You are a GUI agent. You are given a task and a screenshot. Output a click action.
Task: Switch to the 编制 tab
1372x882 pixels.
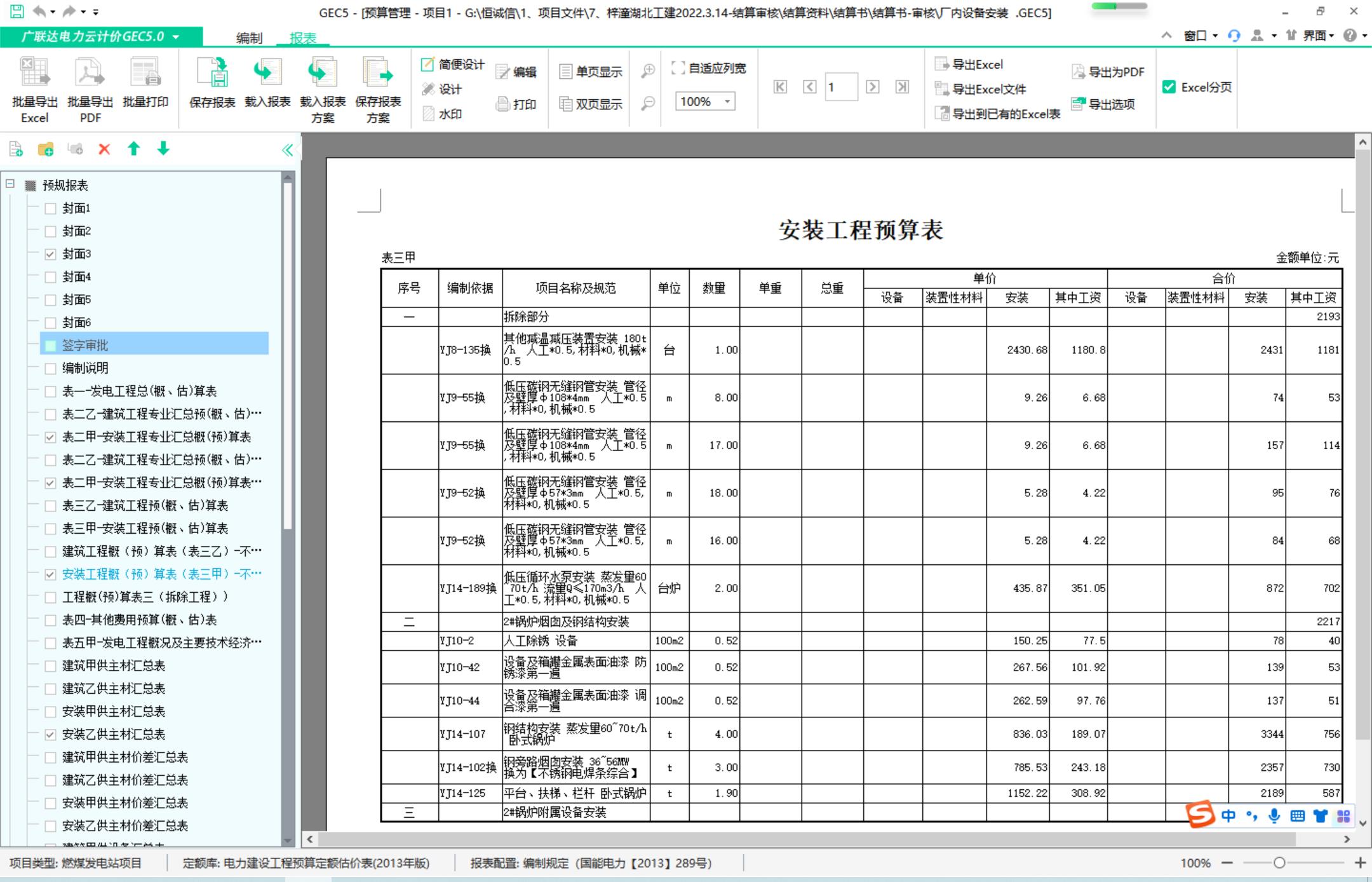coord(249,38)
